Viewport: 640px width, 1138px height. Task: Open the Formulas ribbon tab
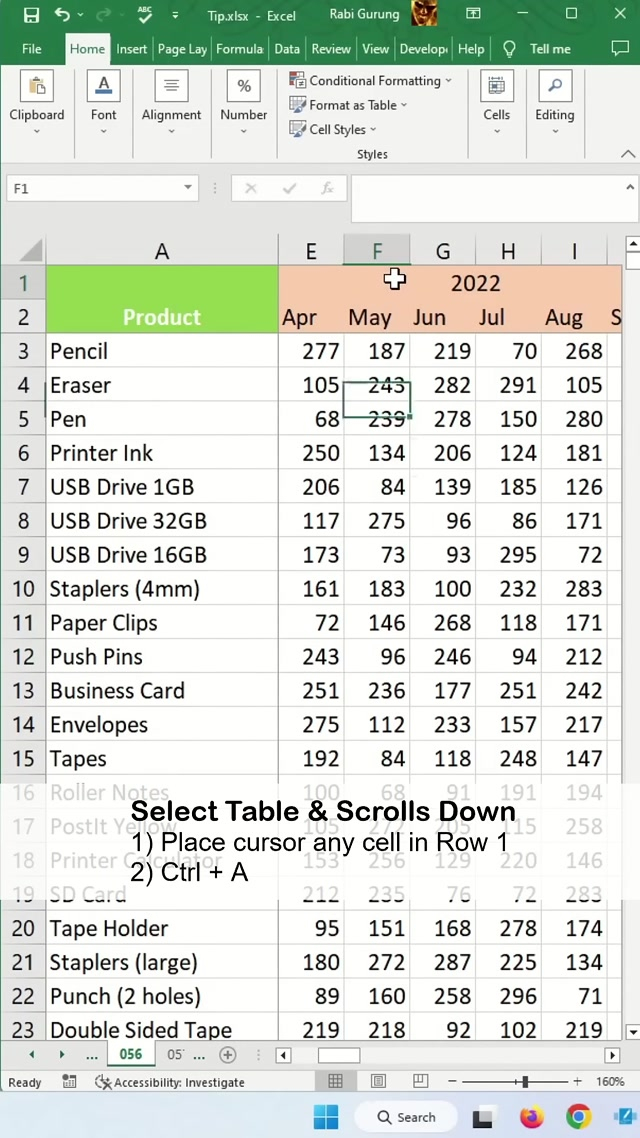[240, 48]
